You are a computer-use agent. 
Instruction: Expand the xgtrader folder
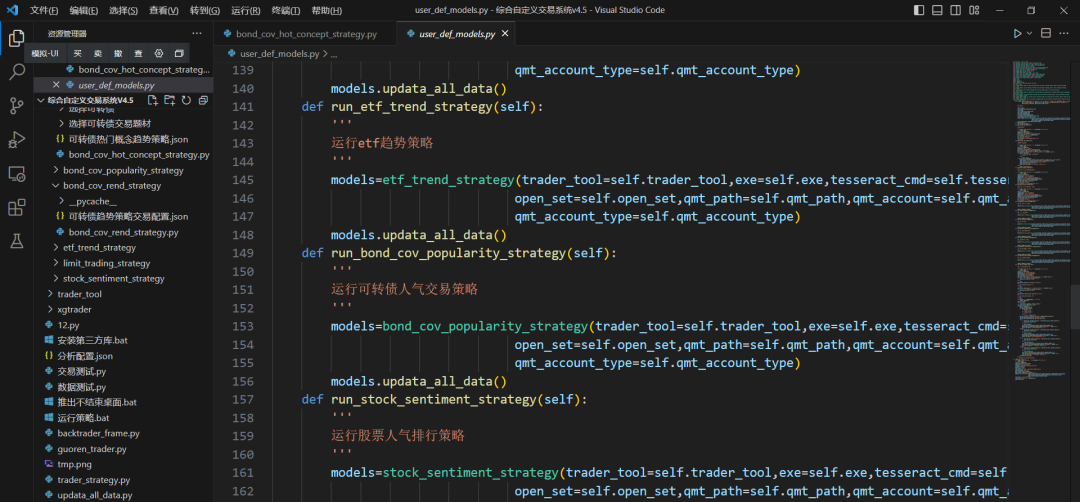[74, 309]
